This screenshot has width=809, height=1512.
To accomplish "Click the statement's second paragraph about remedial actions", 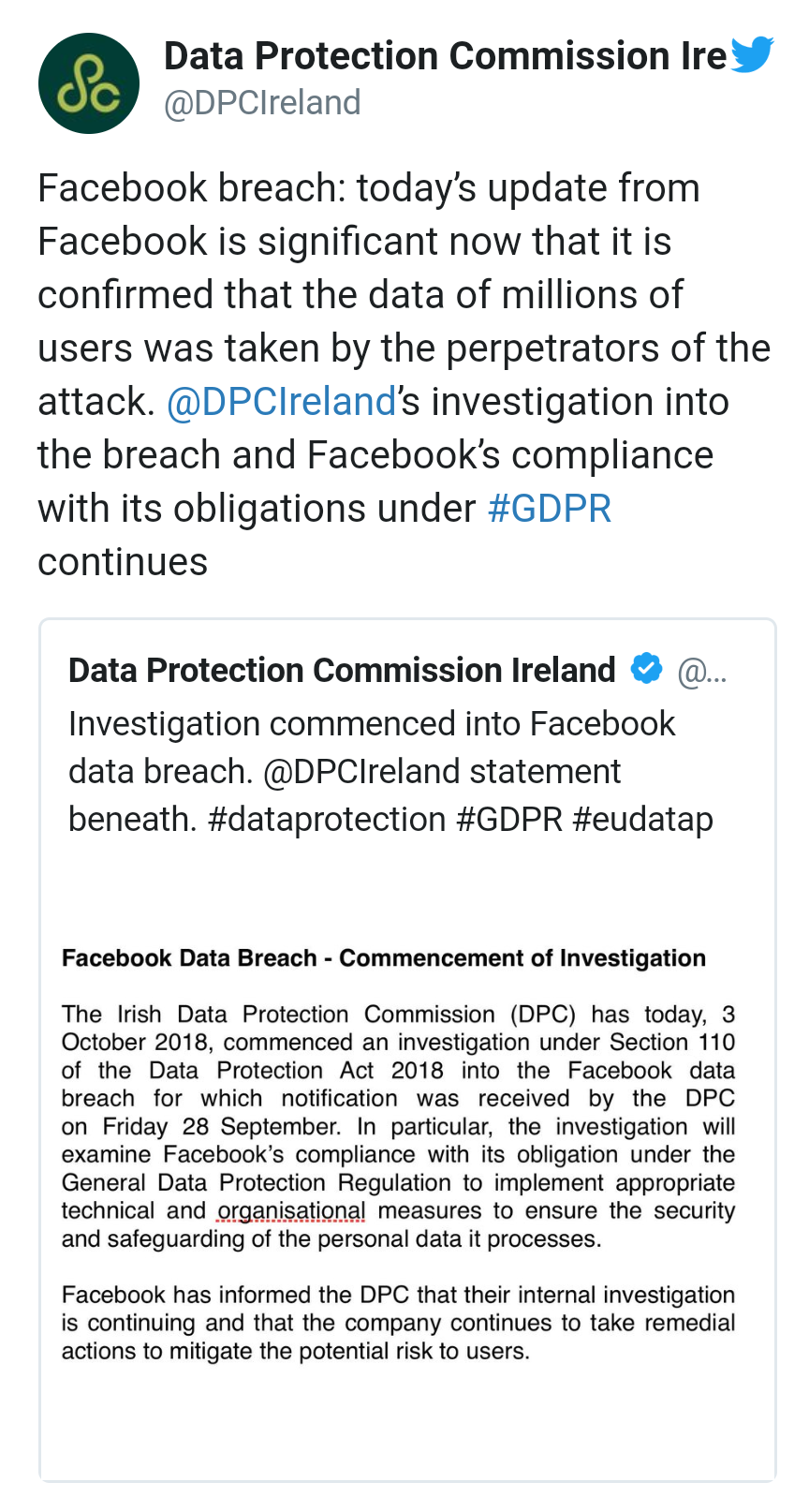I will click(398, 1323).
